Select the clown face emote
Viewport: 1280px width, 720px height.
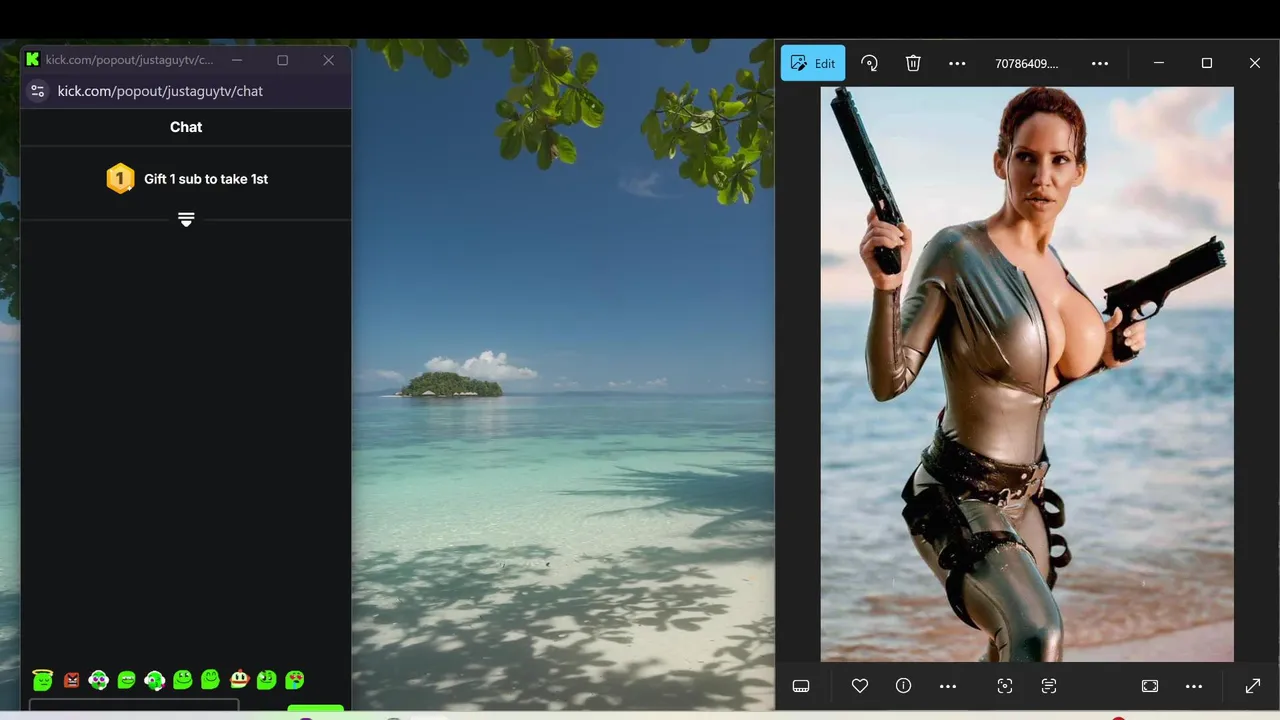239,680
